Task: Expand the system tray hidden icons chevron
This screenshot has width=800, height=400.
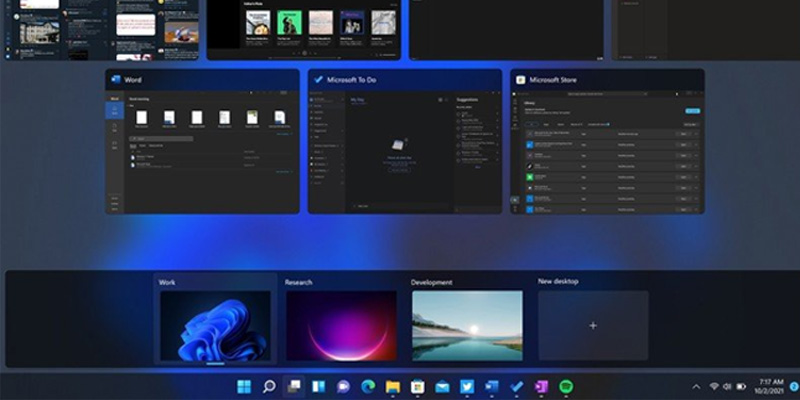Action: point(696,386)
